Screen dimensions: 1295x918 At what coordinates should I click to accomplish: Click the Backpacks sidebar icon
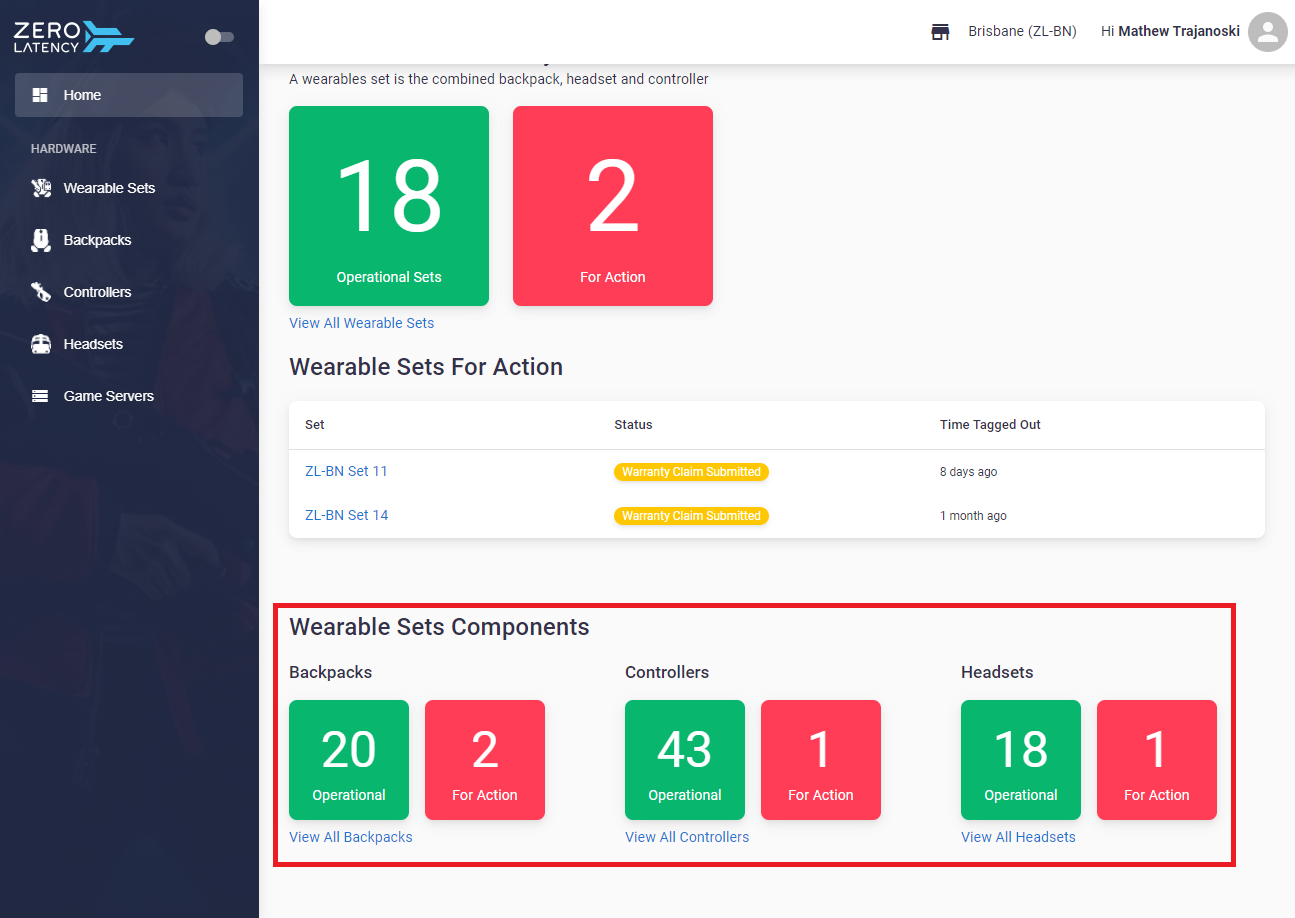coord(40,240)
